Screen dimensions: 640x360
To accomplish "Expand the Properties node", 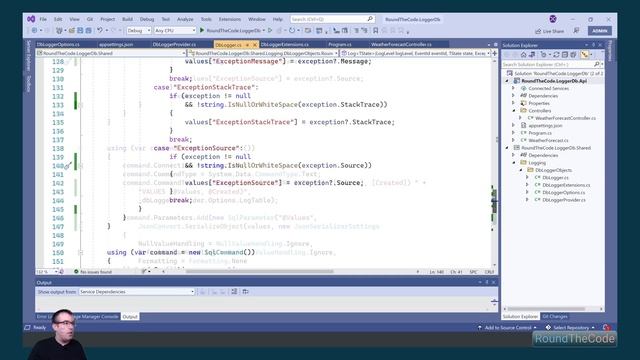I will (513, 103).
